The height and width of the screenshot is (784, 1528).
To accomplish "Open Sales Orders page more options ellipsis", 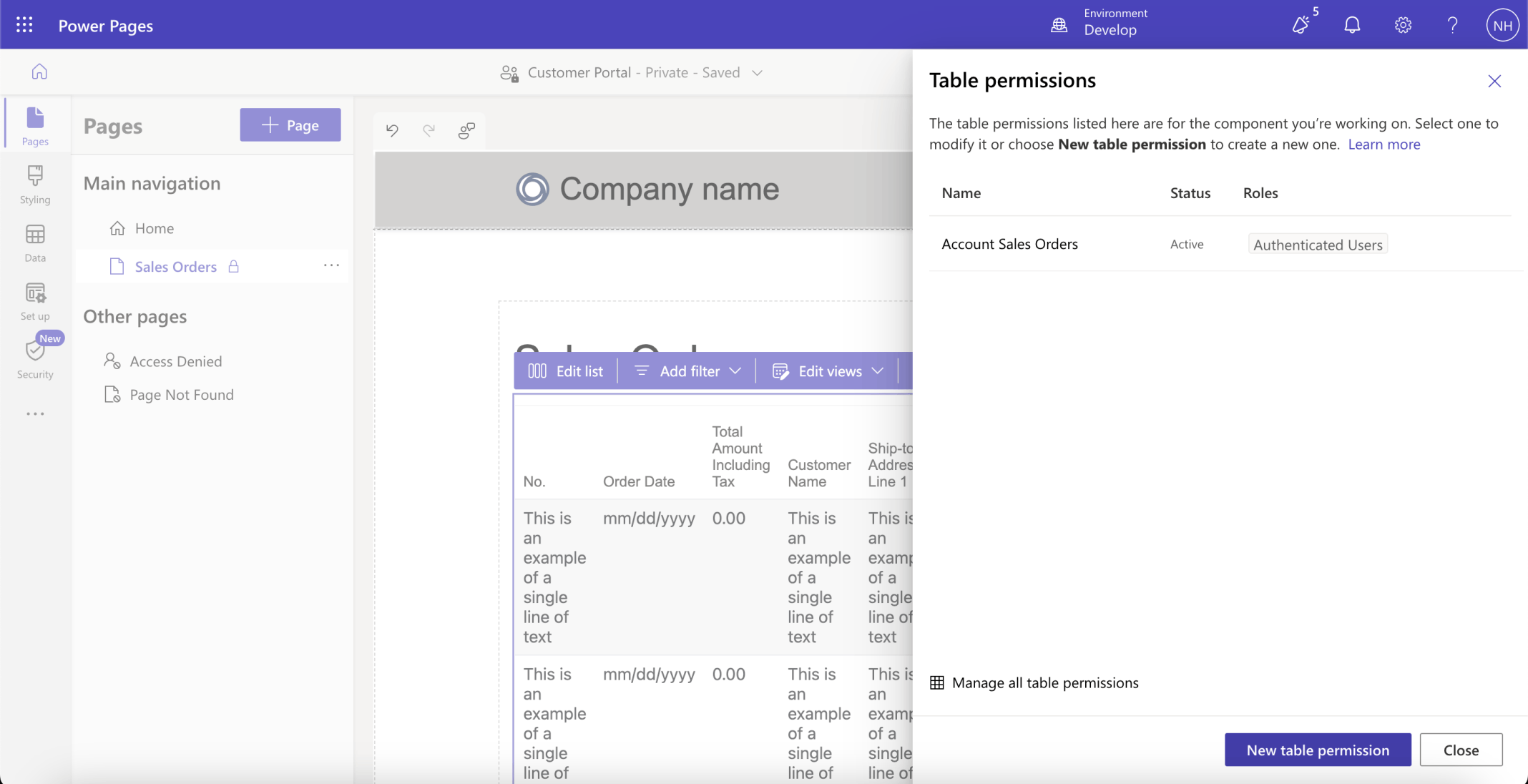I will click(331, 265).
